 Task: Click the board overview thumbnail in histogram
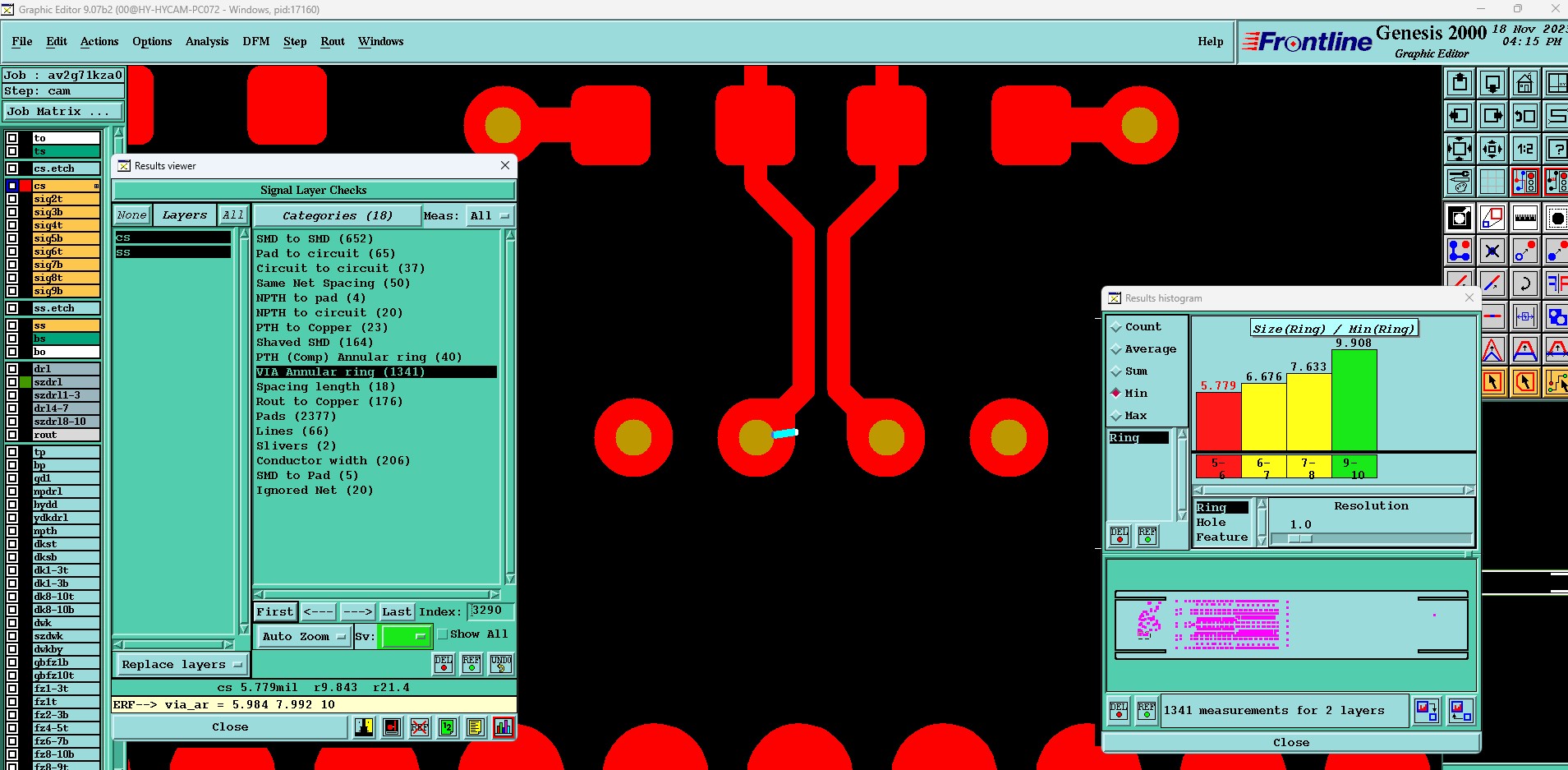click(x=1291, y=624)
